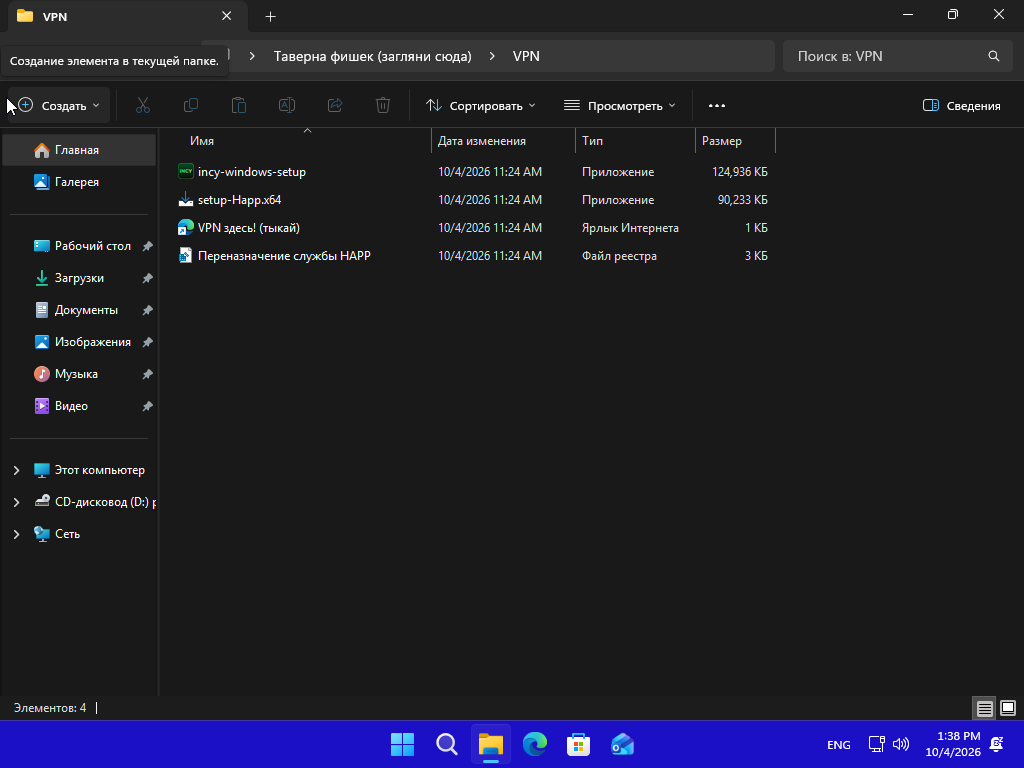The height and width of the screenshot is (768, 1024).
Task: Click the Copy icon in toolbar
Action: 191,105
